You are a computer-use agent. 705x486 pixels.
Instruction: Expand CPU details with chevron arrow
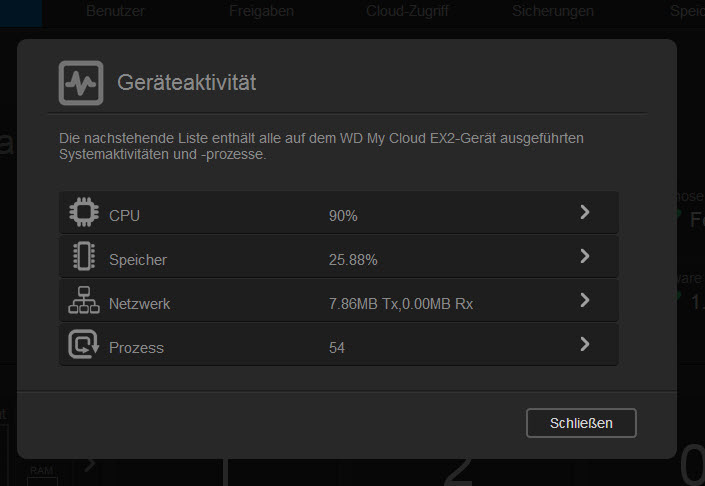585,212
